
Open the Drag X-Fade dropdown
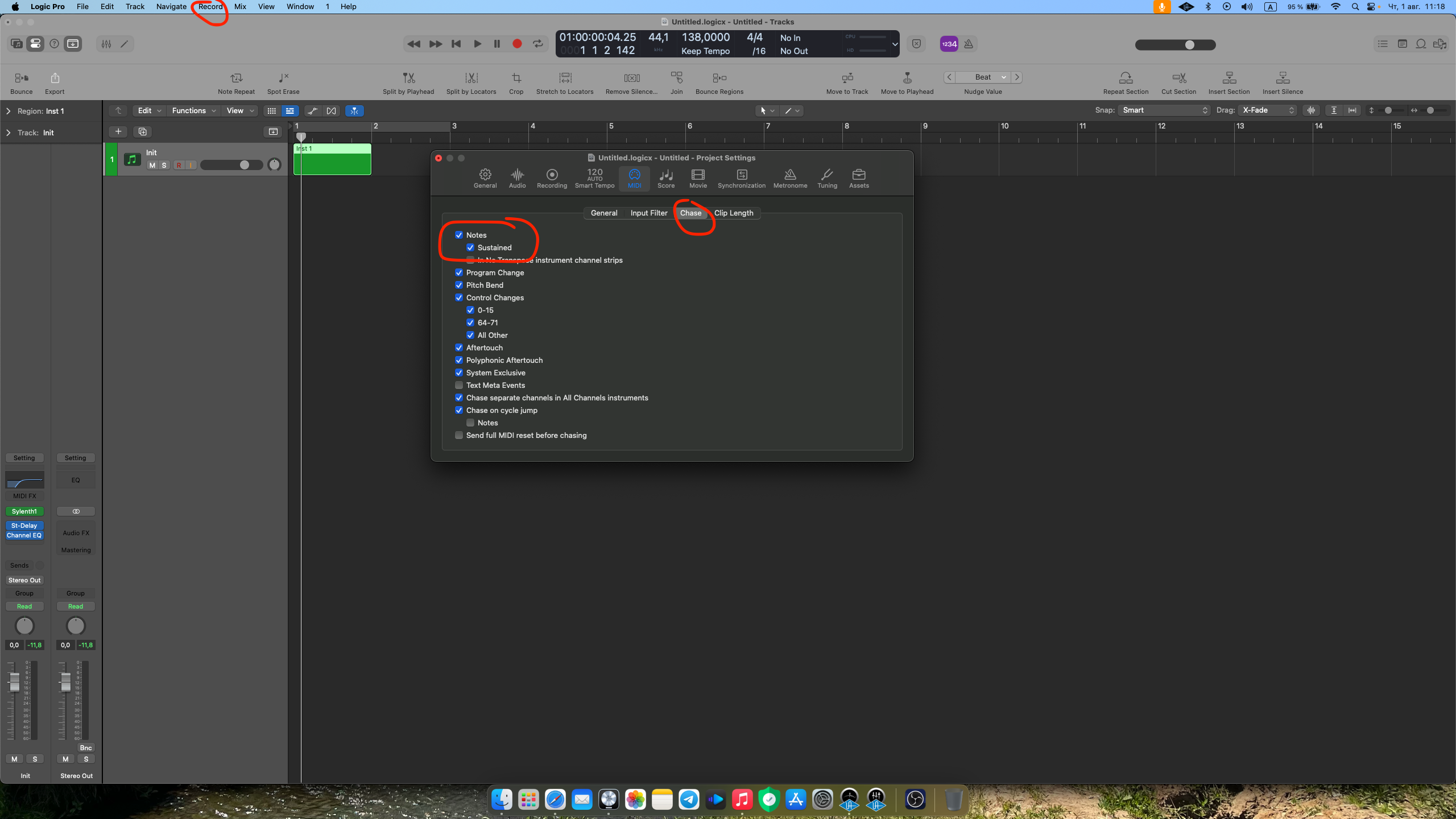point(1268,110)
